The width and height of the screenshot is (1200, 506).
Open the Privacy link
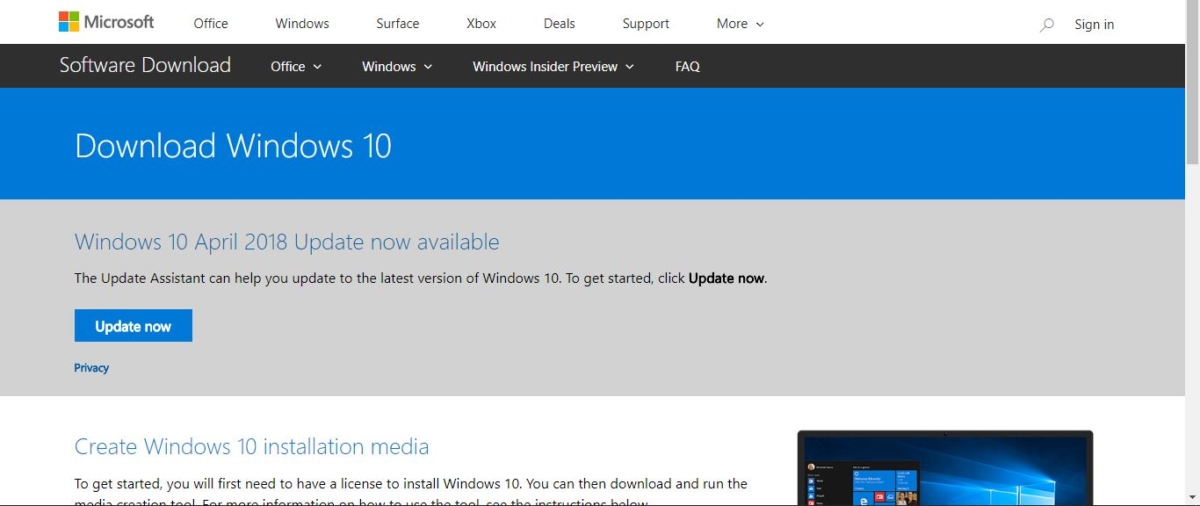pyautogui.click(x=91, y=368)
